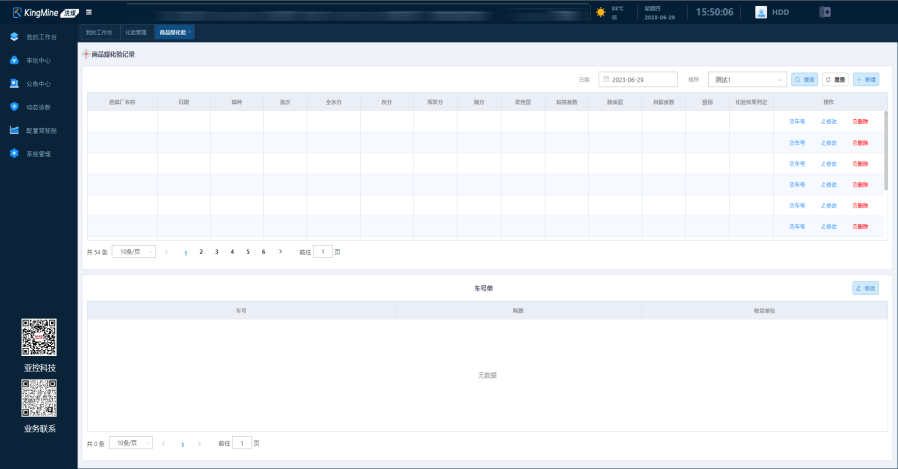
Task: Click the 亚控科技 QR code
Action: pos(39,337)
